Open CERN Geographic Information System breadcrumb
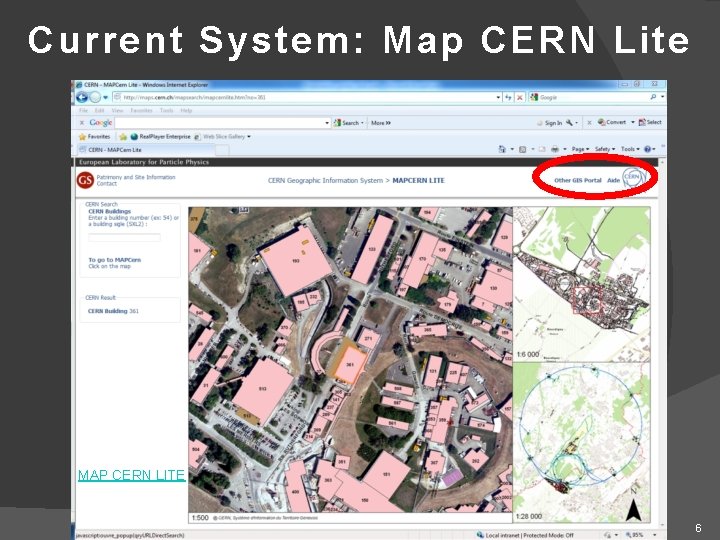Screen dimensions: 720x540 [325, 180]
